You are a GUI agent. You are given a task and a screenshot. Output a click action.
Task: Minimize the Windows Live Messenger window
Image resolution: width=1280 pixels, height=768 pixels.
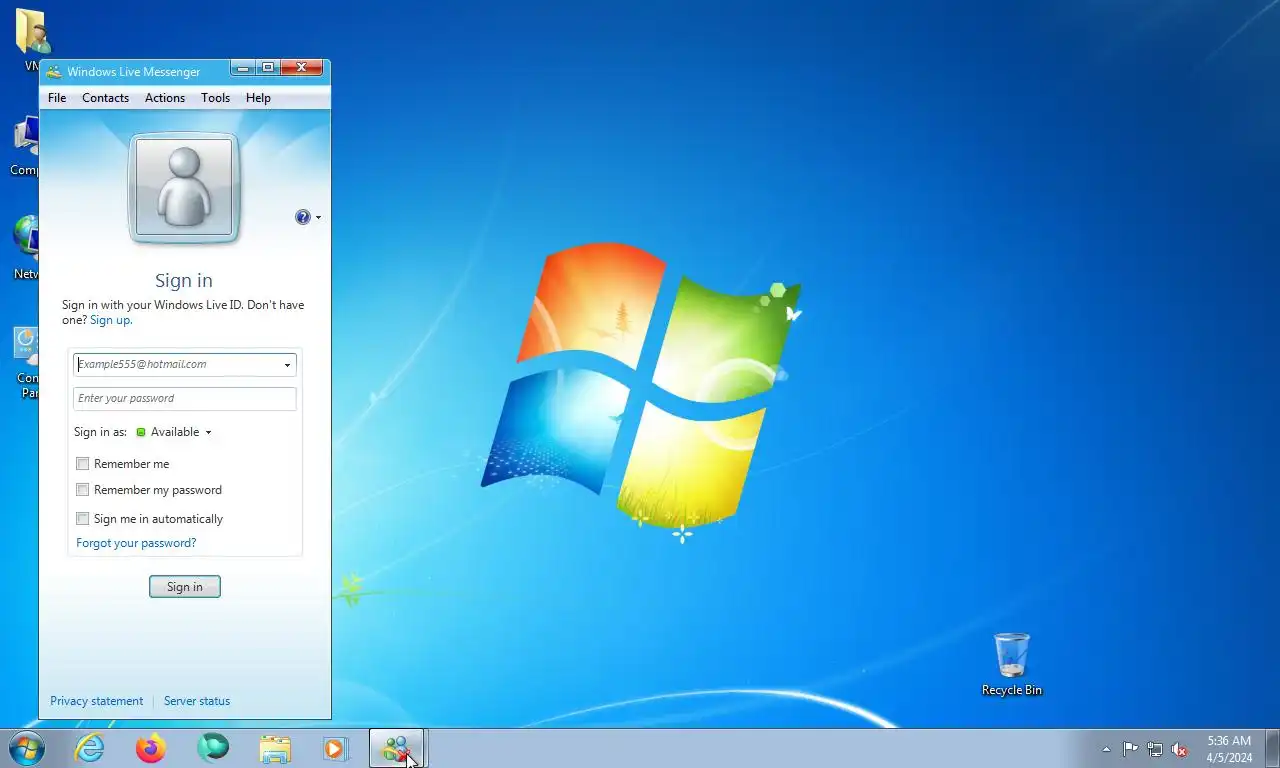(243, 68)
